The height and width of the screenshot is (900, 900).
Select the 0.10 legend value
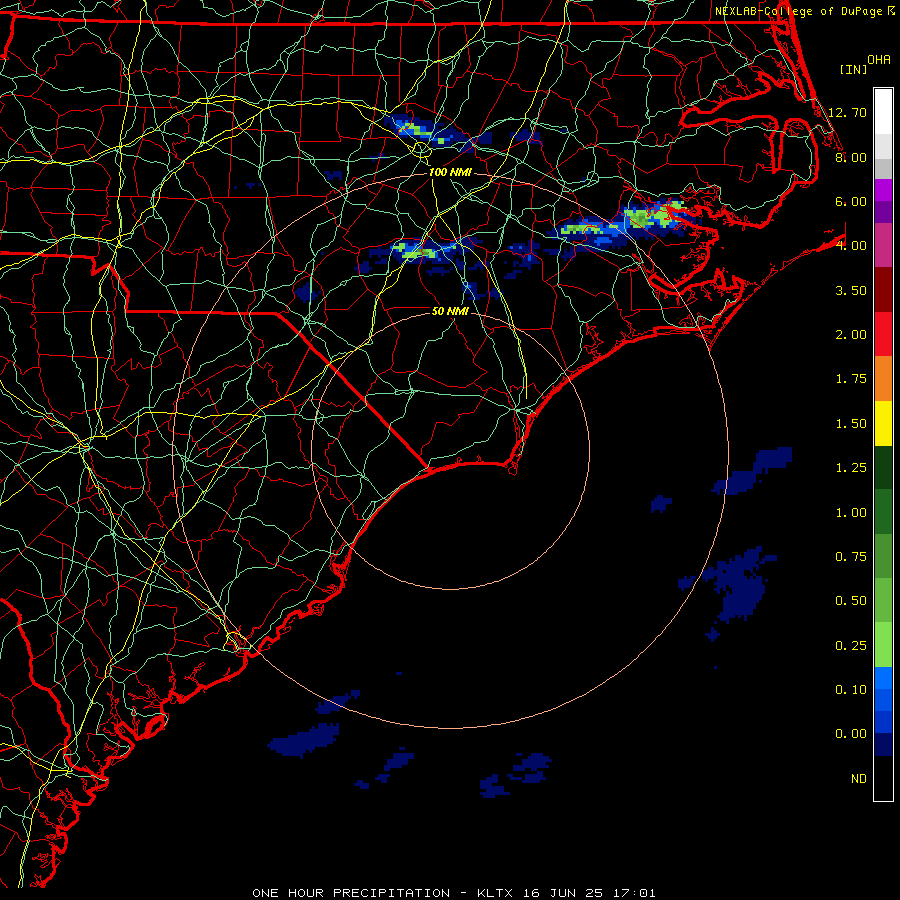pyautogui.click(x=851, y=690)
